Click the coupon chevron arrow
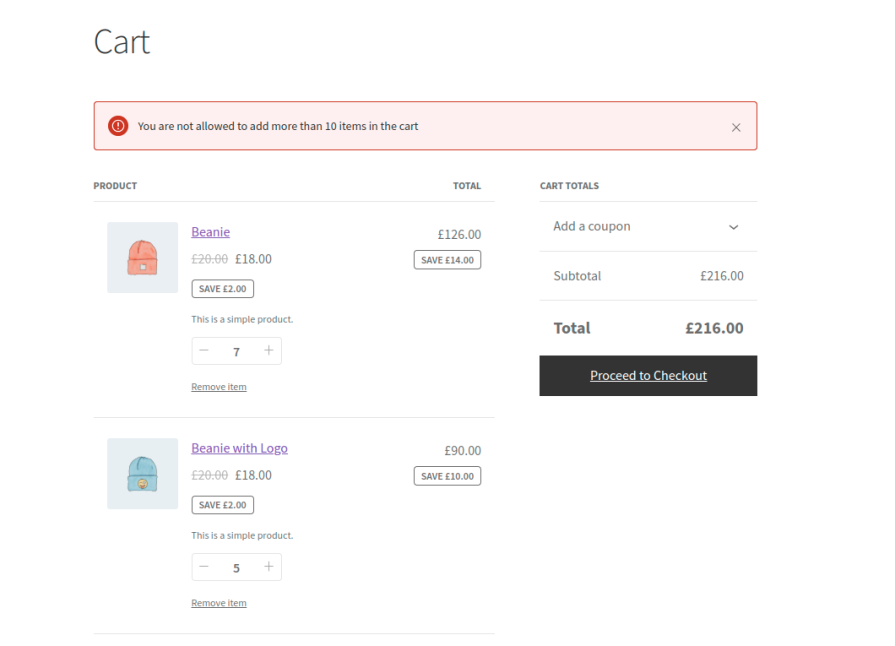Viewport: 895px width, 646px height. [x=733, y=227]
